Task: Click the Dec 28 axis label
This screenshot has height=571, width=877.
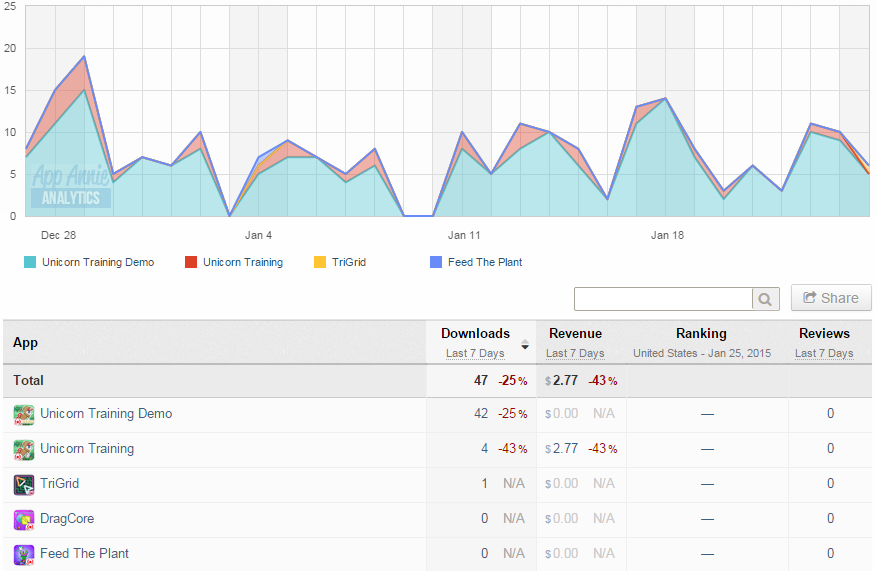Action: (x=58, y=235)
